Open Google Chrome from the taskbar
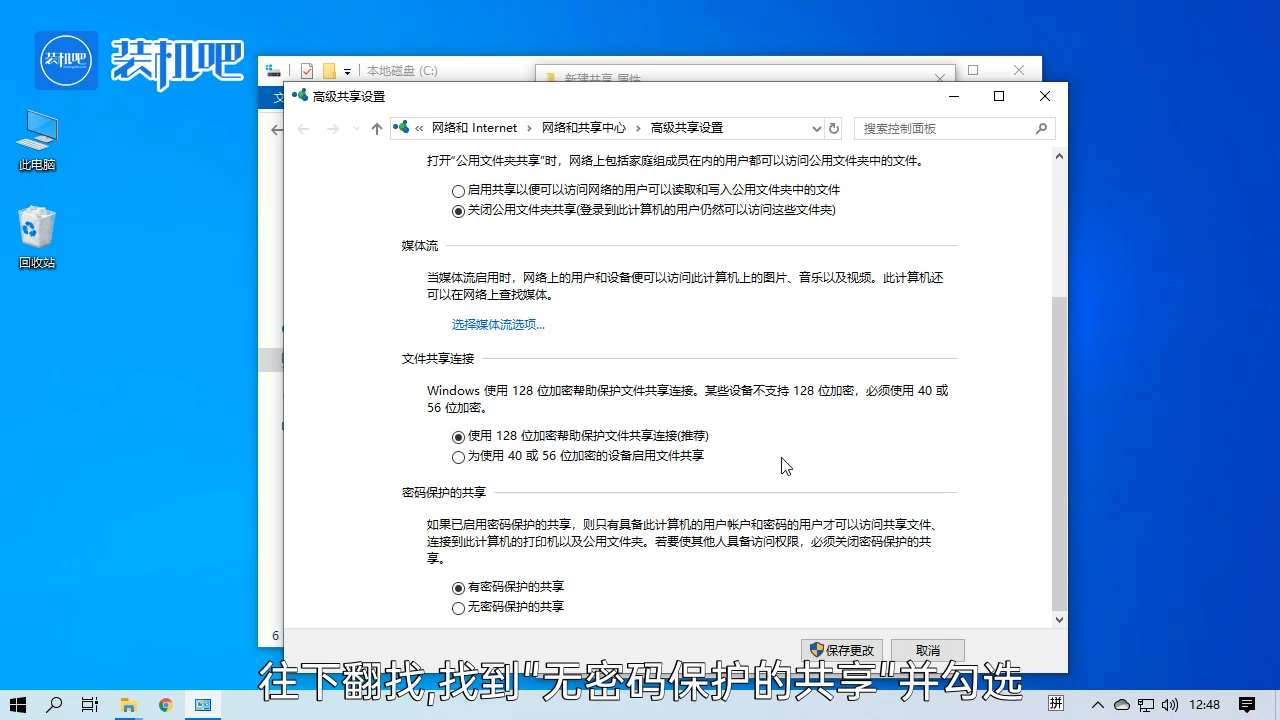The image size is (1280, 720). pyautogui.click(x=165, y=704)
